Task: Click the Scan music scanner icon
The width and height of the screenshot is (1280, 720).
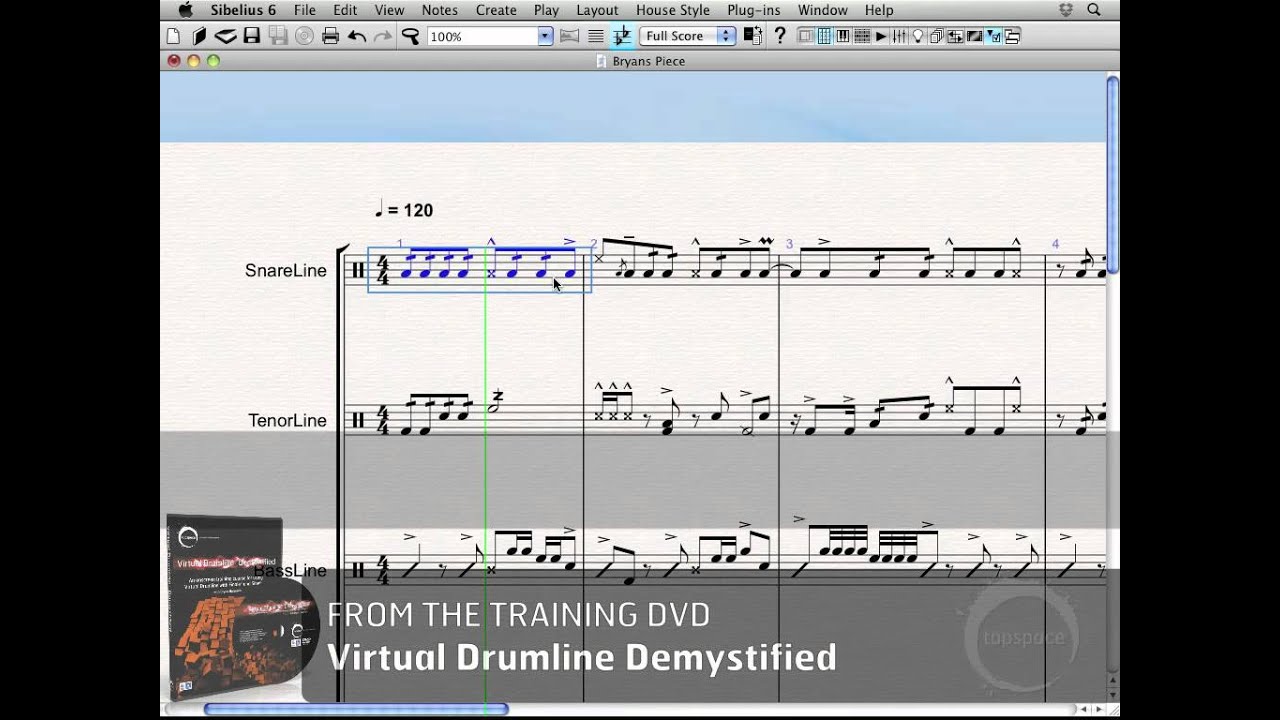Action: (225, 36)
